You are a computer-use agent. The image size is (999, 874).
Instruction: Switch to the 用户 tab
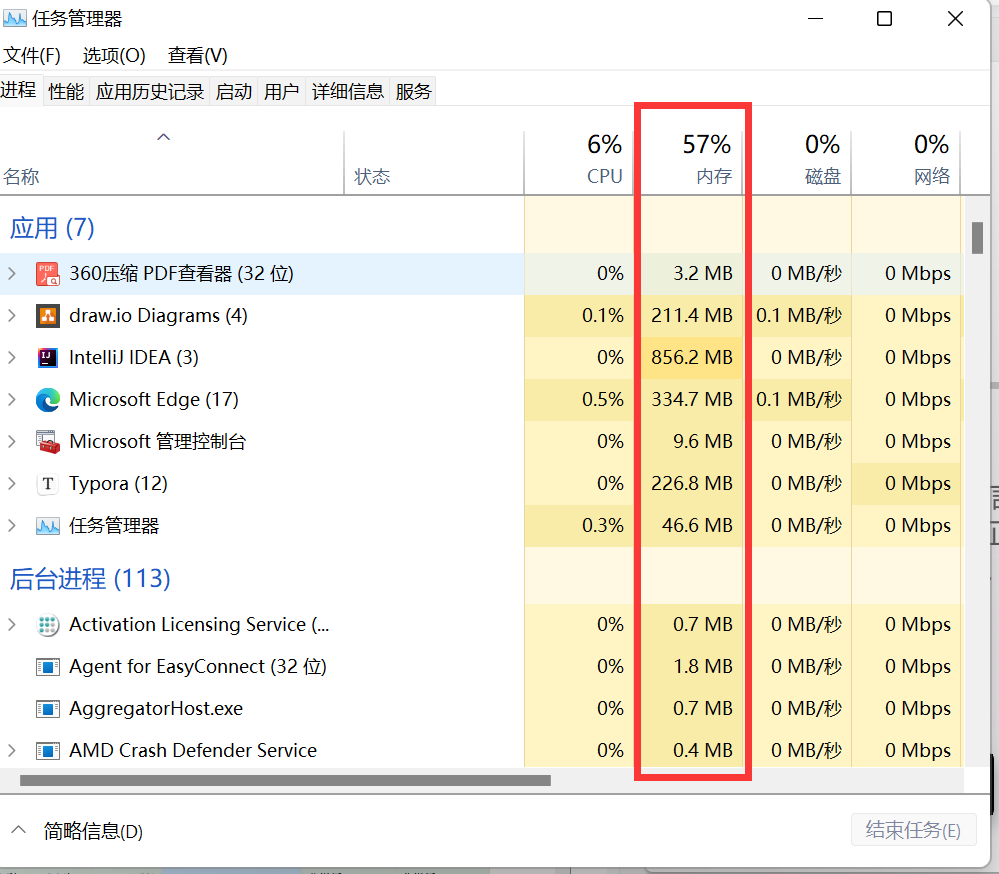pyautogui.click(x=282, y=92)
